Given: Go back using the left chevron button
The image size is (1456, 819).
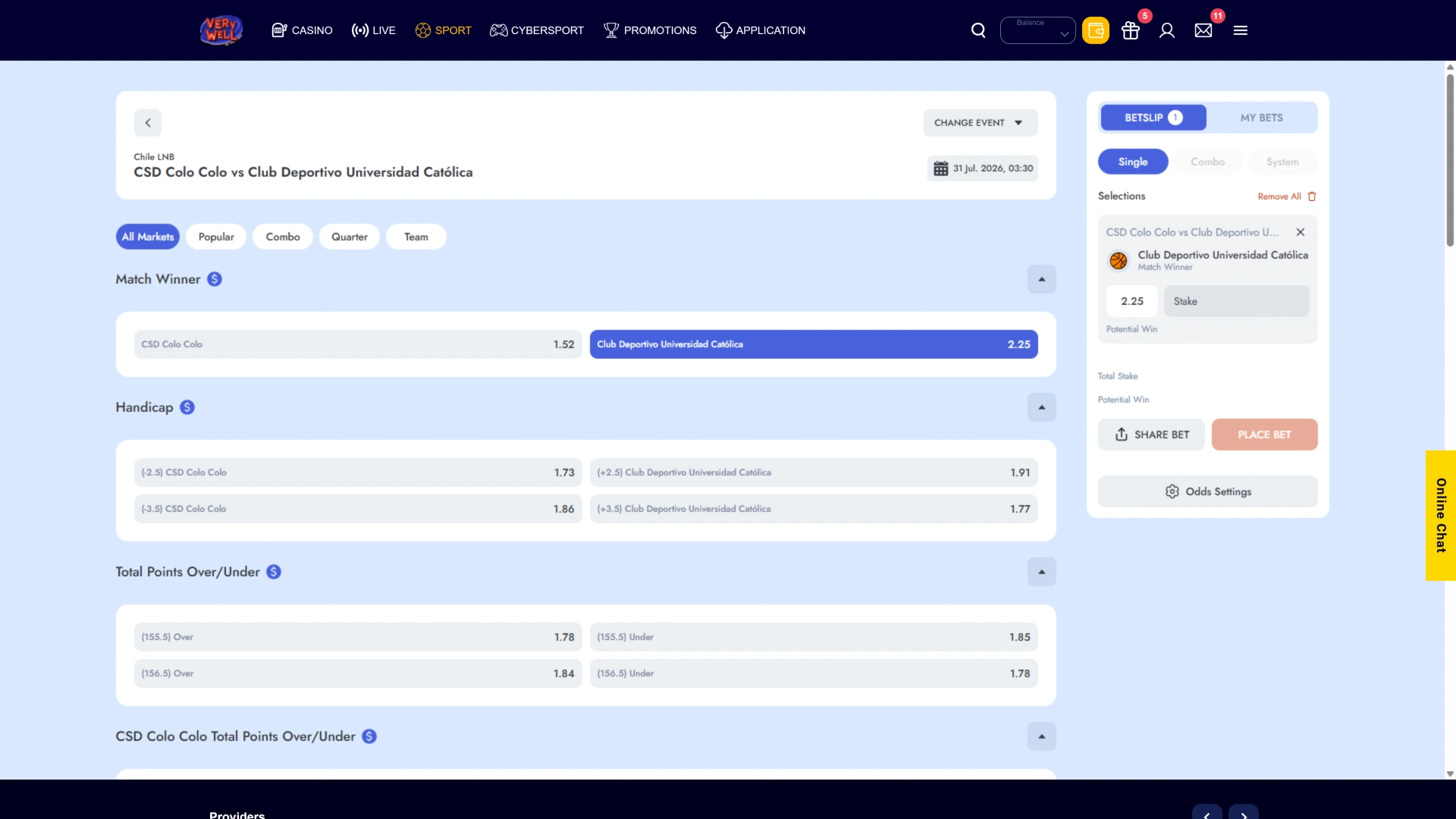Looking at the screenshot, I should point(148,123).
